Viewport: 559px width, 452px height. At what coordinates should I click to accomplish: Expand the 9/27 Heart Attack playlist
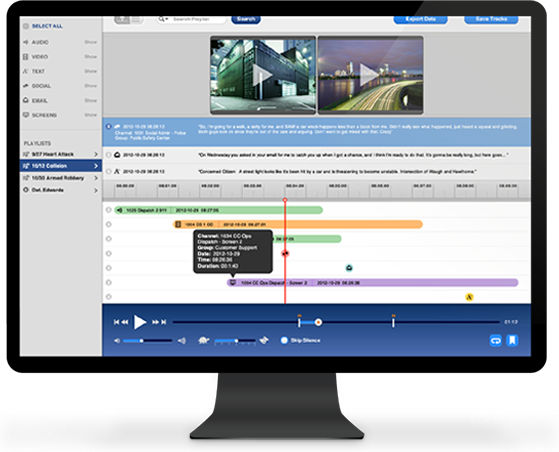[x=96, y=154]
